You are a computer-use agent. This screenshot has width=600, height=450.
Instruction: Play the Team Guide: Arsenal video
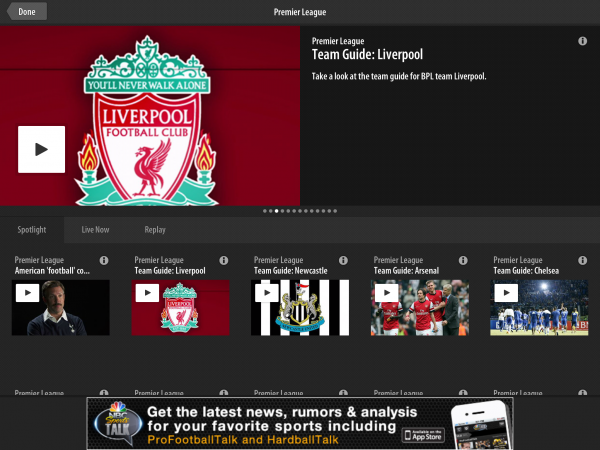coord(386,293)
